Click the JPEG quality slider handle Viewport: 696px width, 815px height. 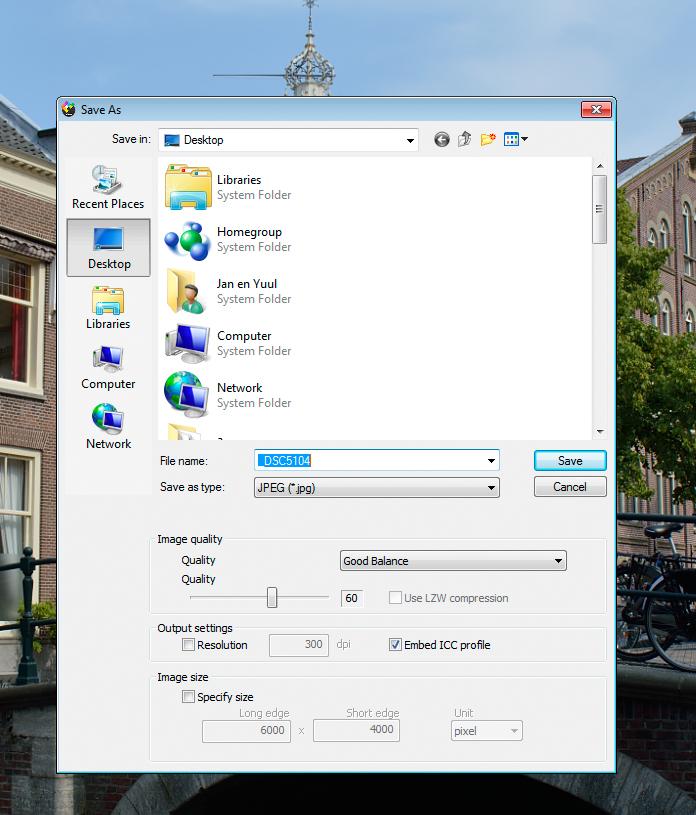pyautogui.click(x=272, y=597)
